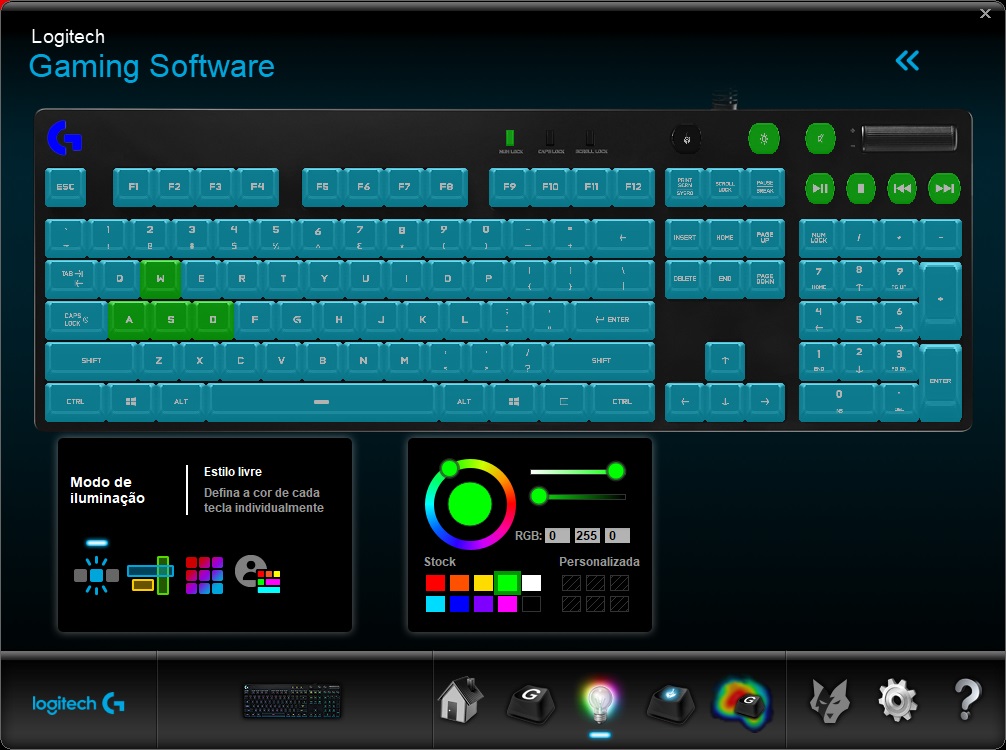Pick the green stock color swatch

[x=507, y=583]
